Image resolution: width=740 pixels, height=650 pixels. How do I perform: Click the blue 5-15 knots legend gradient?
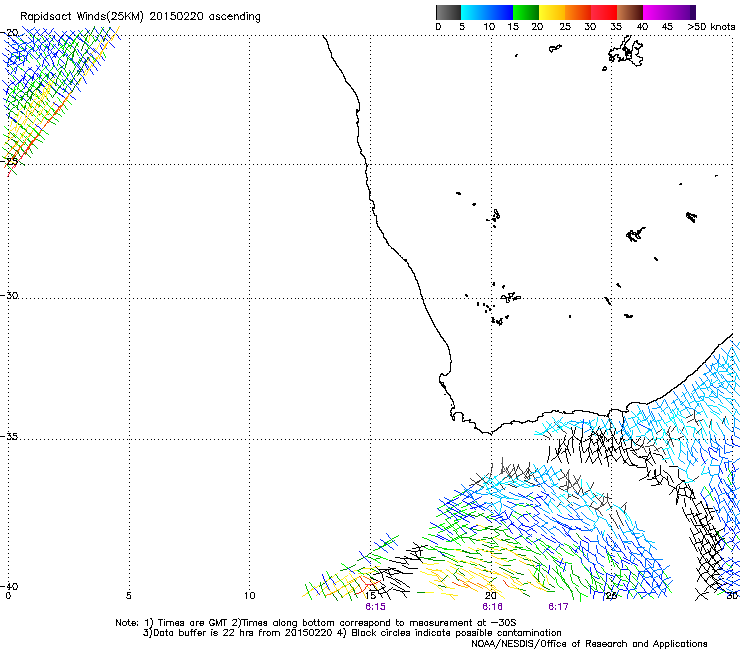[x=487, y=12]
